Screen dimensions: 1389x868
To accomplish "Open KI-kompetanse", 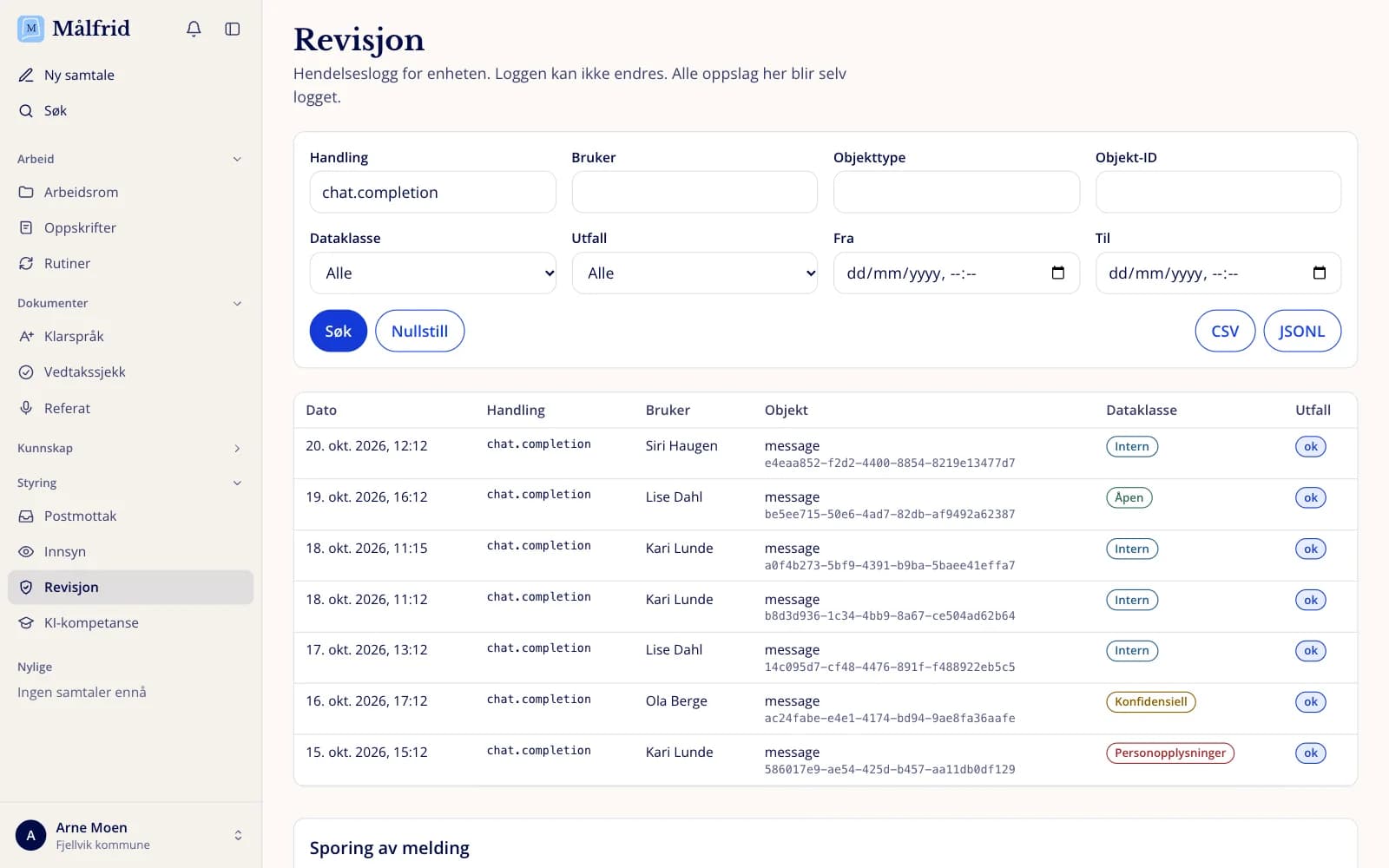I will point(130,622).
